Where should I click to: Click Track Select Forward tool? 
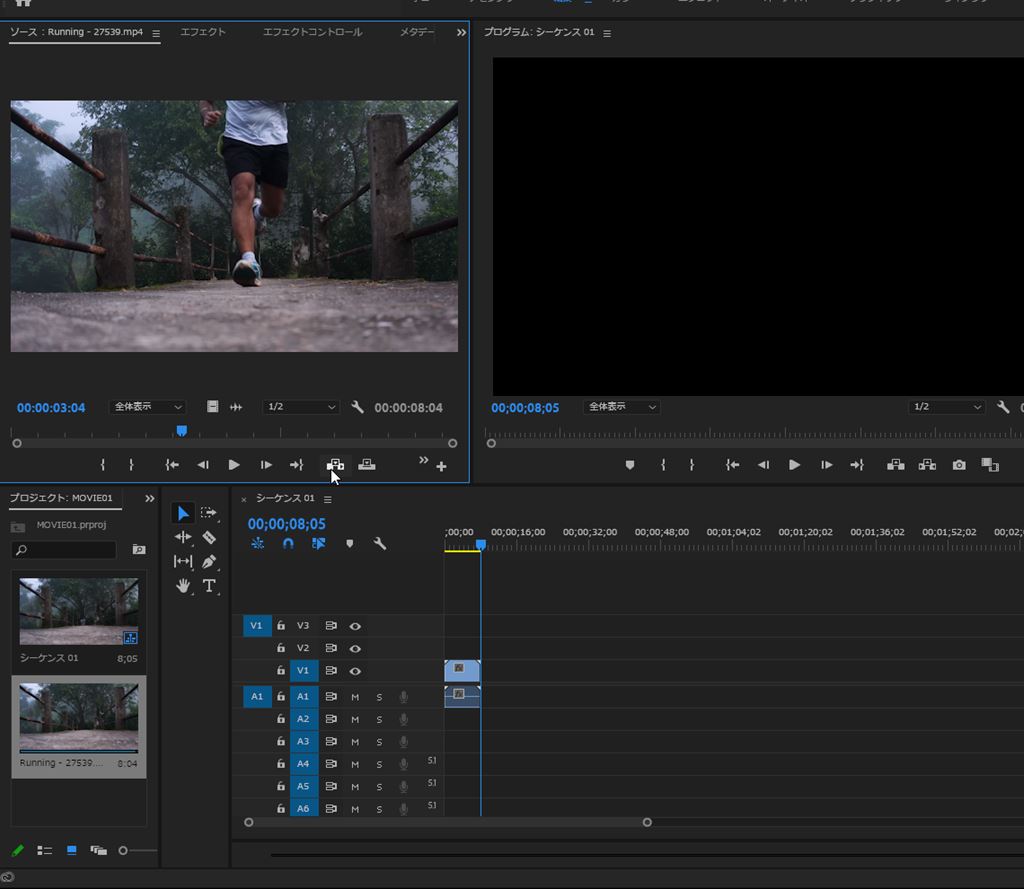pos(209,513)
